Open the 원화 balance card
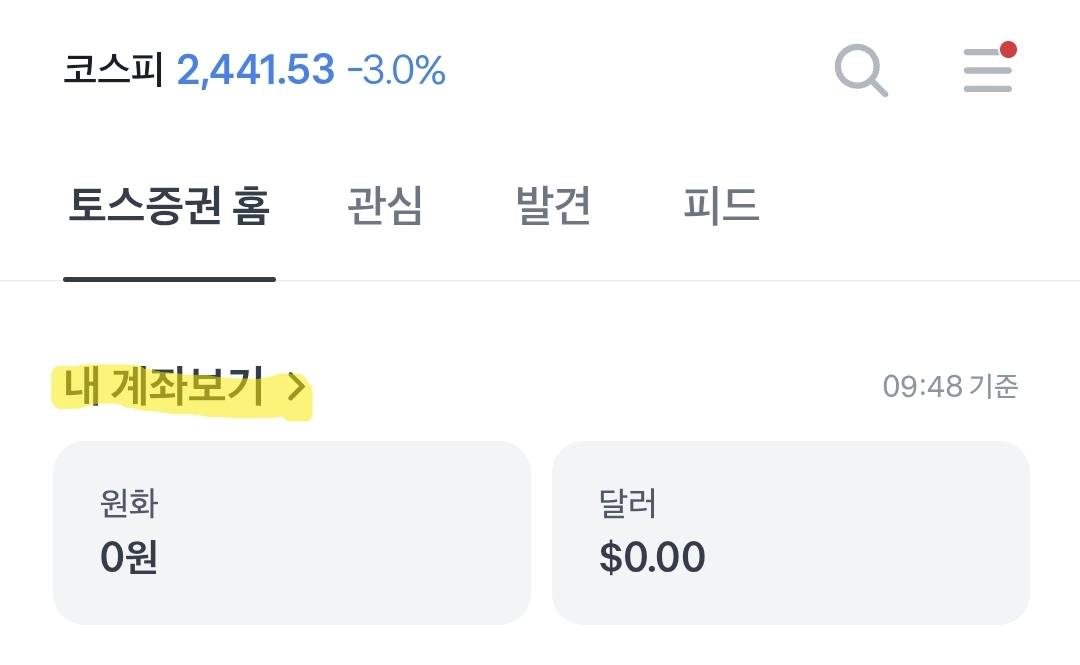This screenshot has height=665, width=1080. [292, 533]
